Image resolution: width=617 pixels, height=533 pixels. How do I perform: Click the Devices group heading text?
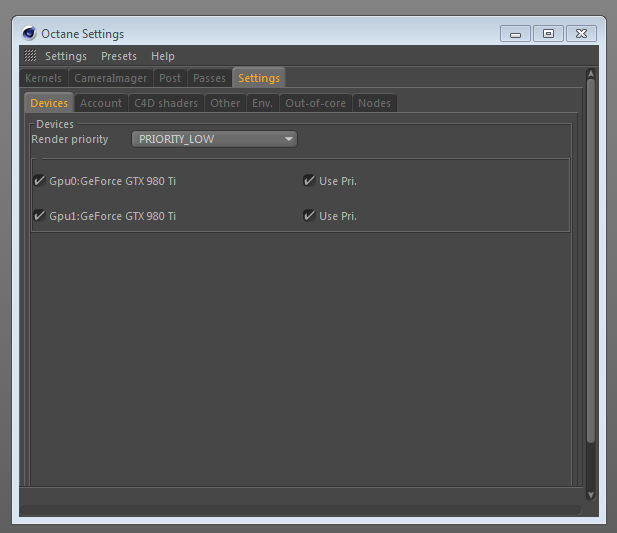click(55, 124)
